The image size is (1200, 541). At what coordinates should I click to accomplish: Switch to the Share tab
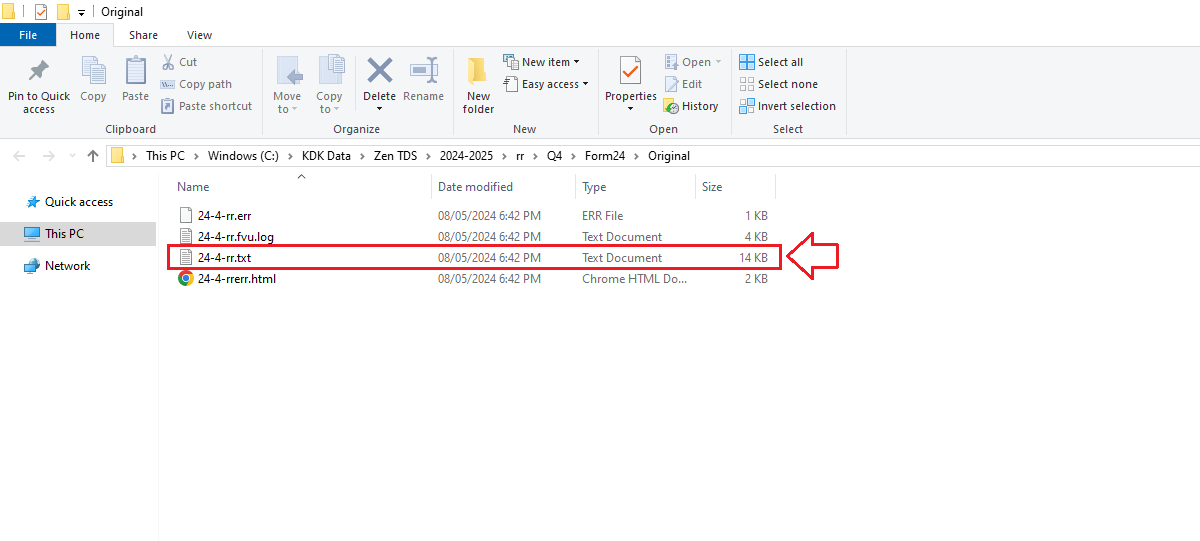pos(143,35)
